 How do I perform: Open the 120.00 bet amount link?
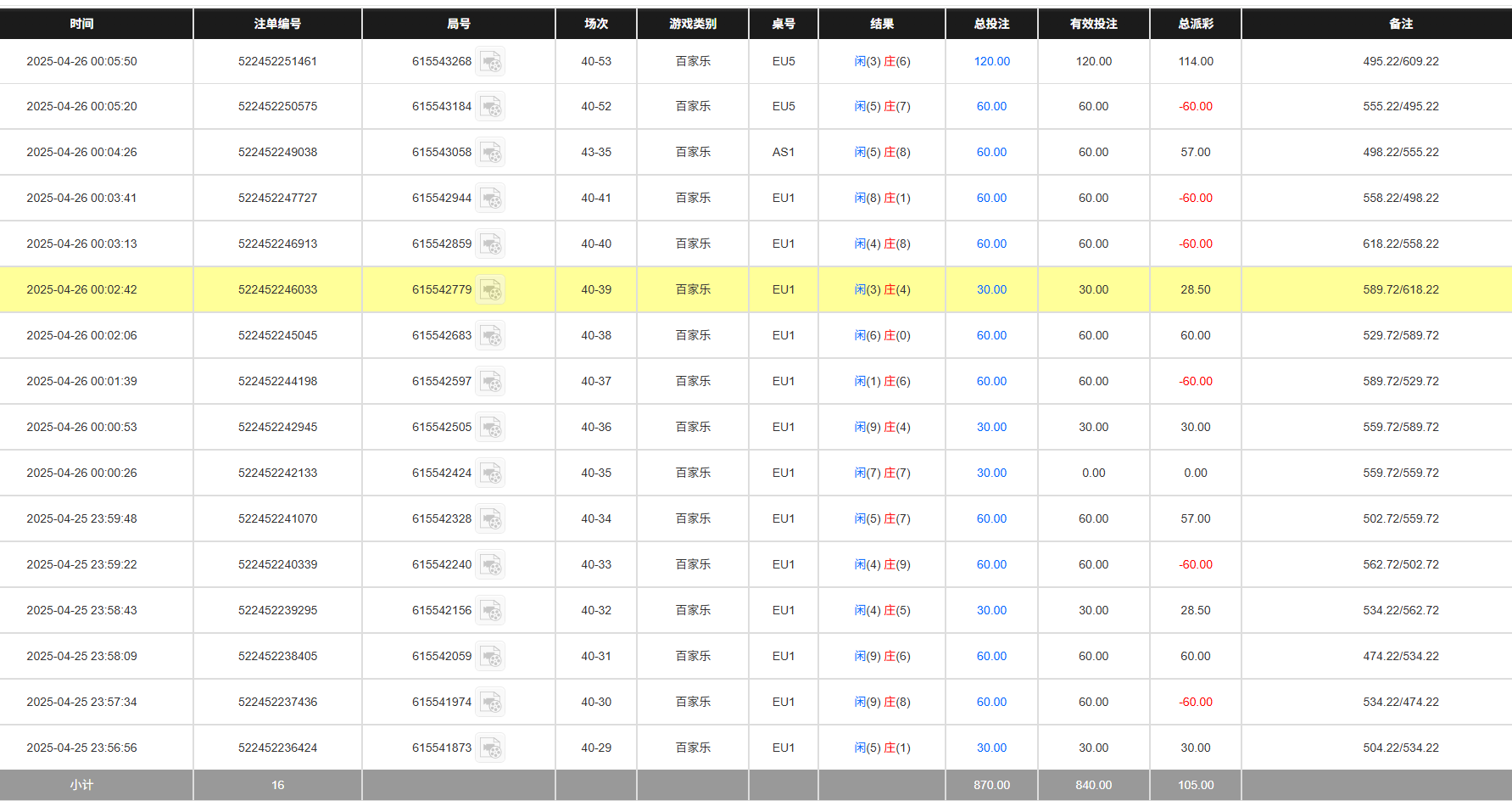[990, 61]
